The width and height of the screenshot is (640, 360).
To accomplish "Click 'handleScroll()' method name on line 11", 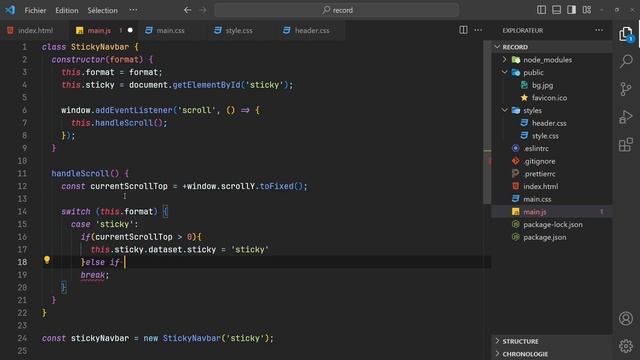I will point(85,173).
